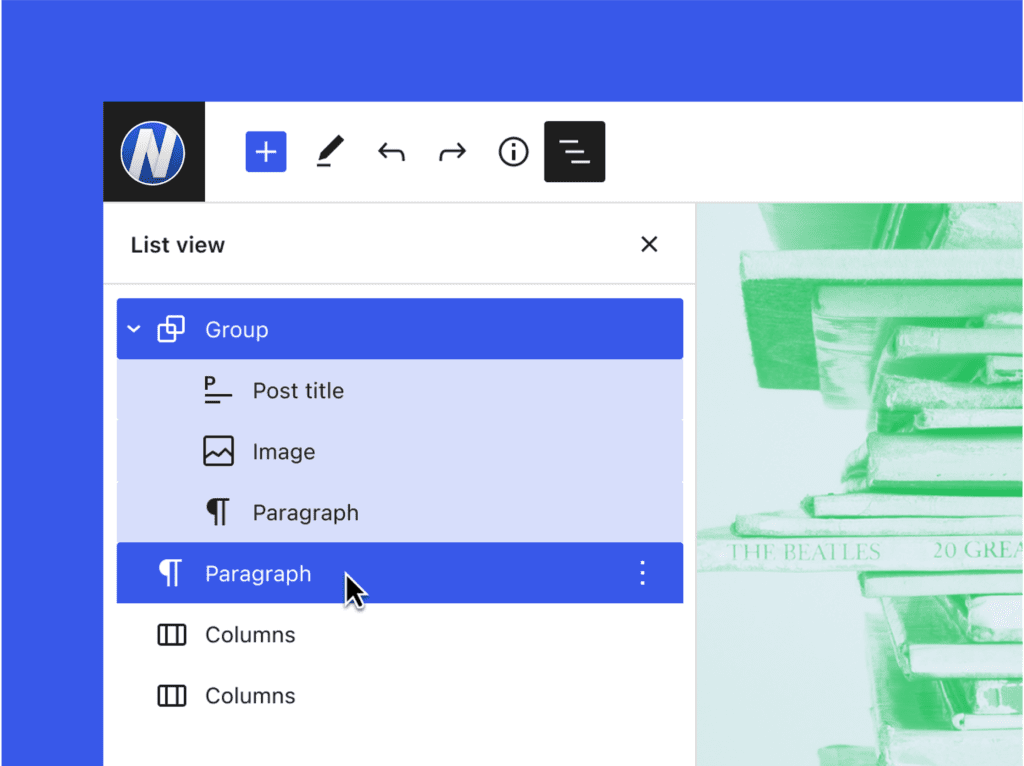The image size is (1024, 766).
Task: Select the second Columns row
Action: click(400, 695)
